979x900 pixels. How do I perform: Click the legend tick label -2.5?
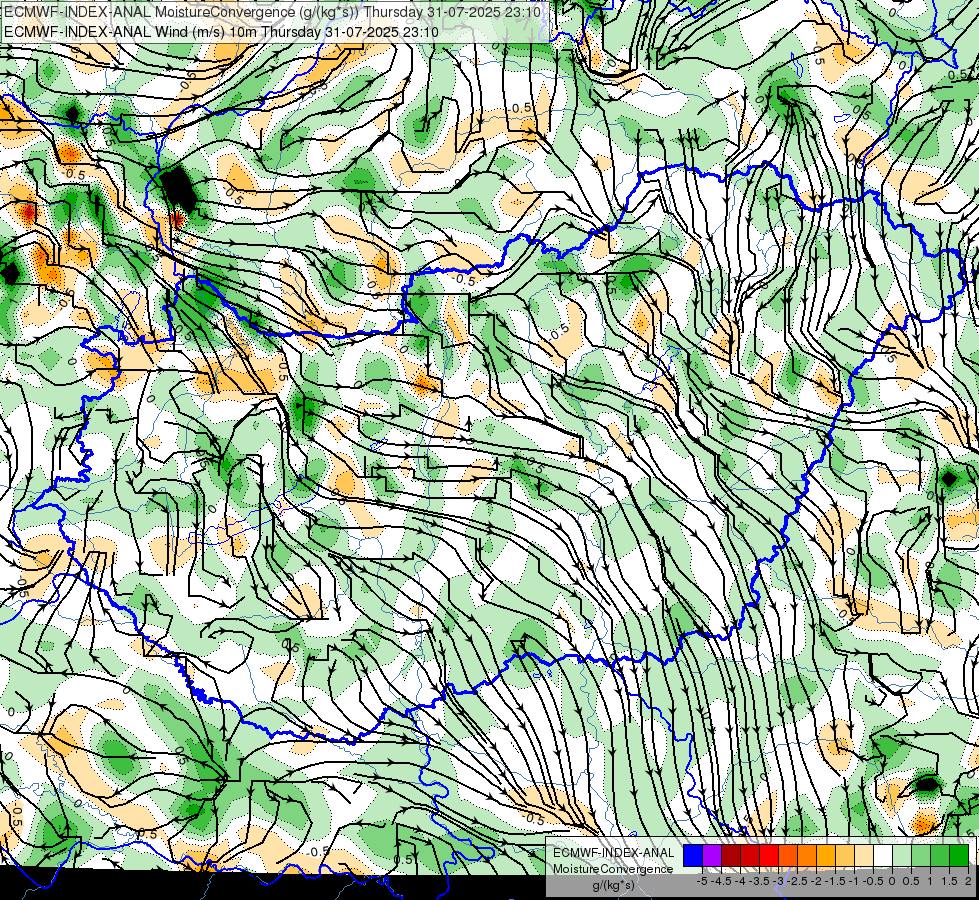pos(797,881)
